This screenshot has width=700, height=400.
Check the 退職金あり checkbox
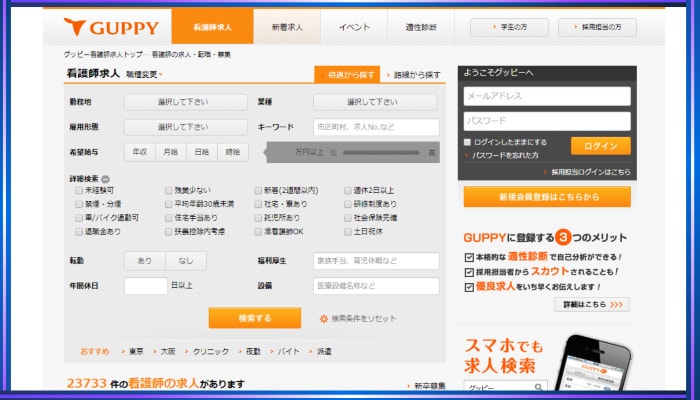pyautogui.click(x=79, y=232)
